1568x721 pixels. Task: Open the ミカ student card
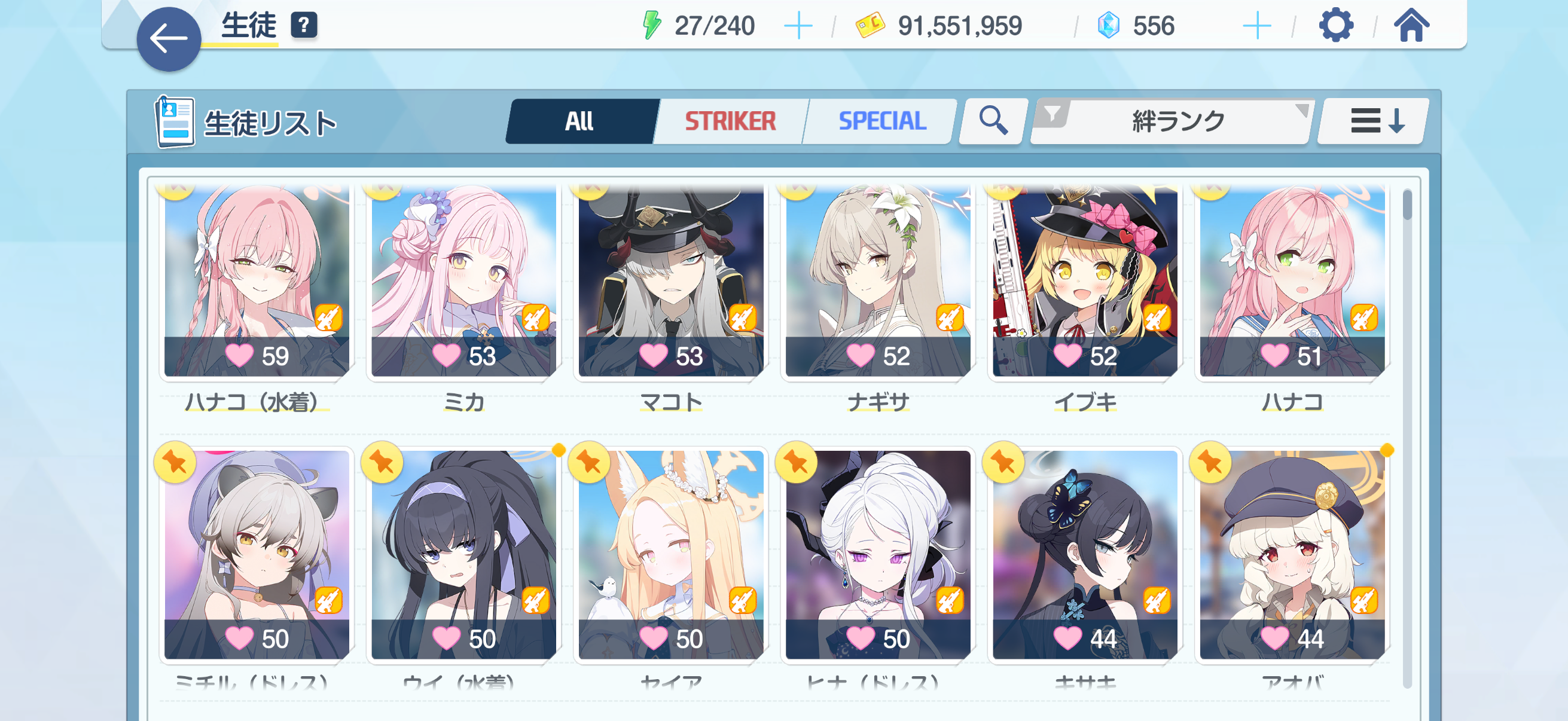(464, 298)
